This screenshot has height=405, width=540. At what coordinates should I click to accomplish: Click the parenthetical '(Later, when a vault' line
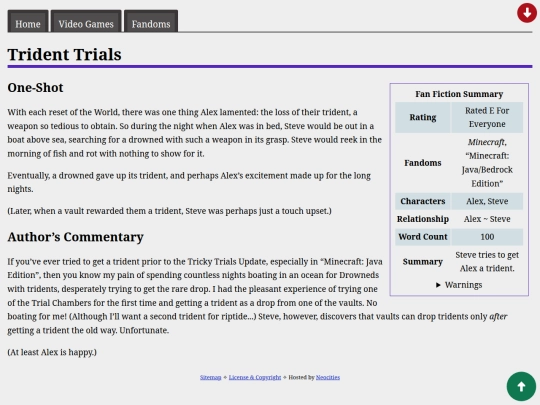click(169, 211)
